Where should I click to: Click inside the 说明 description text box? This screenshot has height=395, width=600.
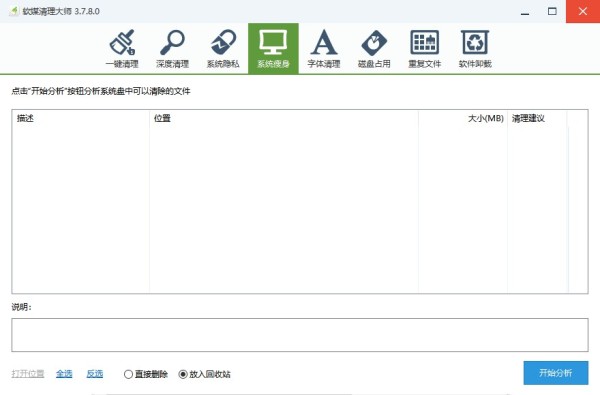[300, 335]
